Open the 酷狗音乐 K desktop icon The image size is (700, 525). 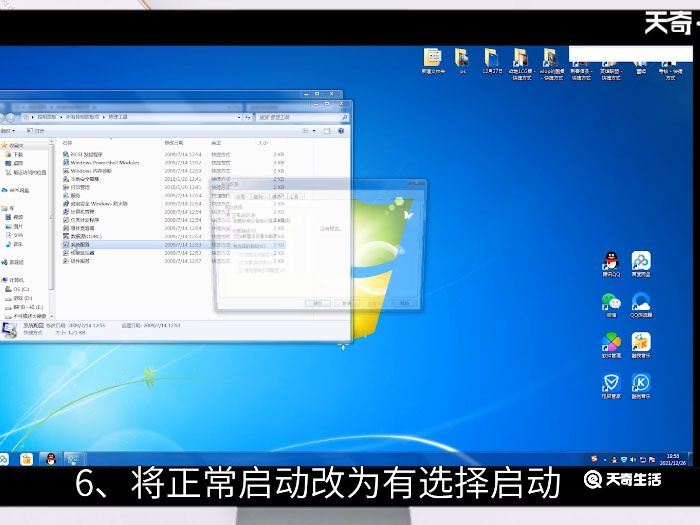pos(641,386)
